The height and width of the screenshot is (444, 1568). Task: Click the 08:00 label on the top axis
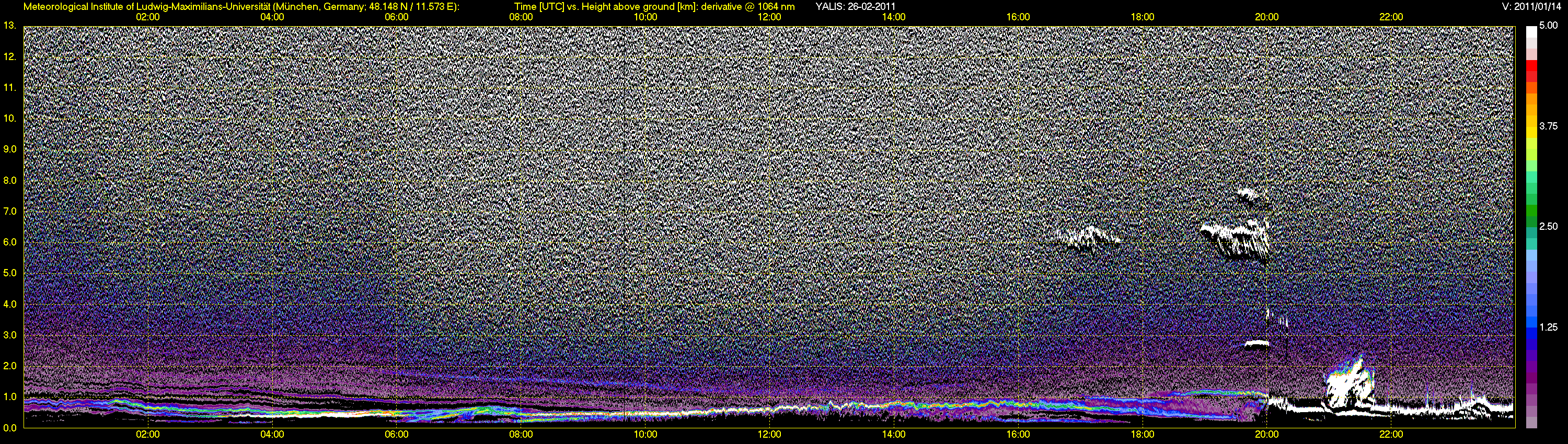[x=521, y=17]
